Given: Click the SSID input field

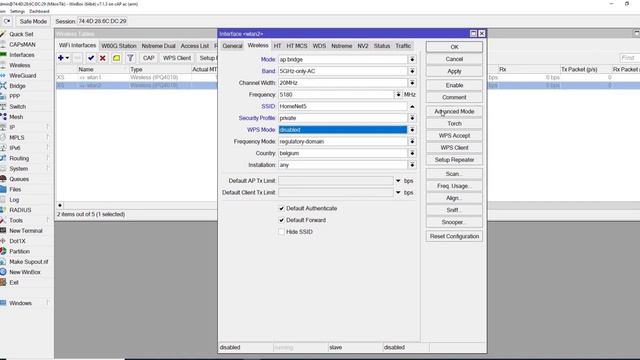Looking at the screenshot, I should (342, 107).
